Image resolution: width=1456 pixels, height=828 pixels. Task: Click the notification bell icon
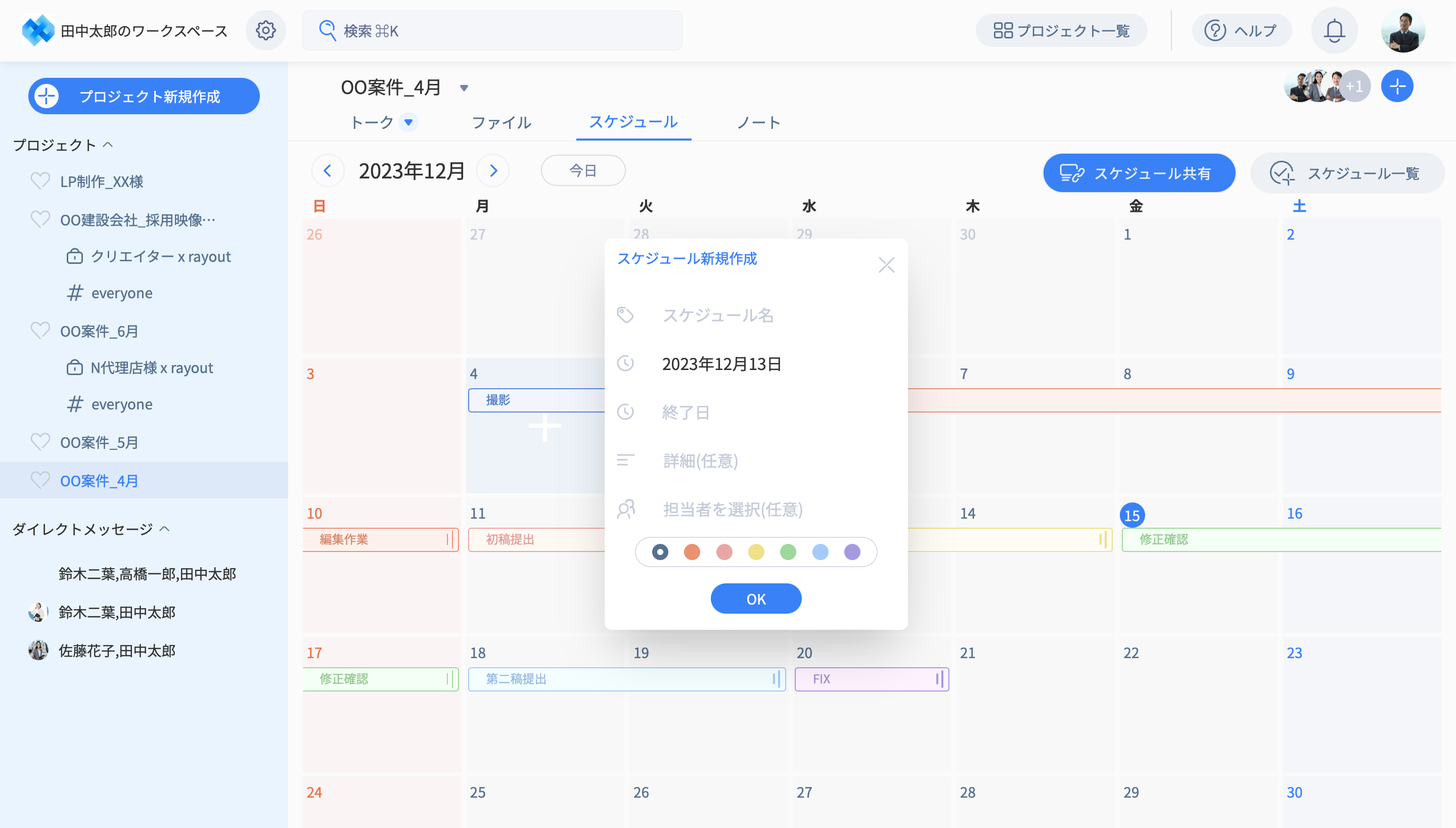pyautogui.click(x=1334, y=30)
